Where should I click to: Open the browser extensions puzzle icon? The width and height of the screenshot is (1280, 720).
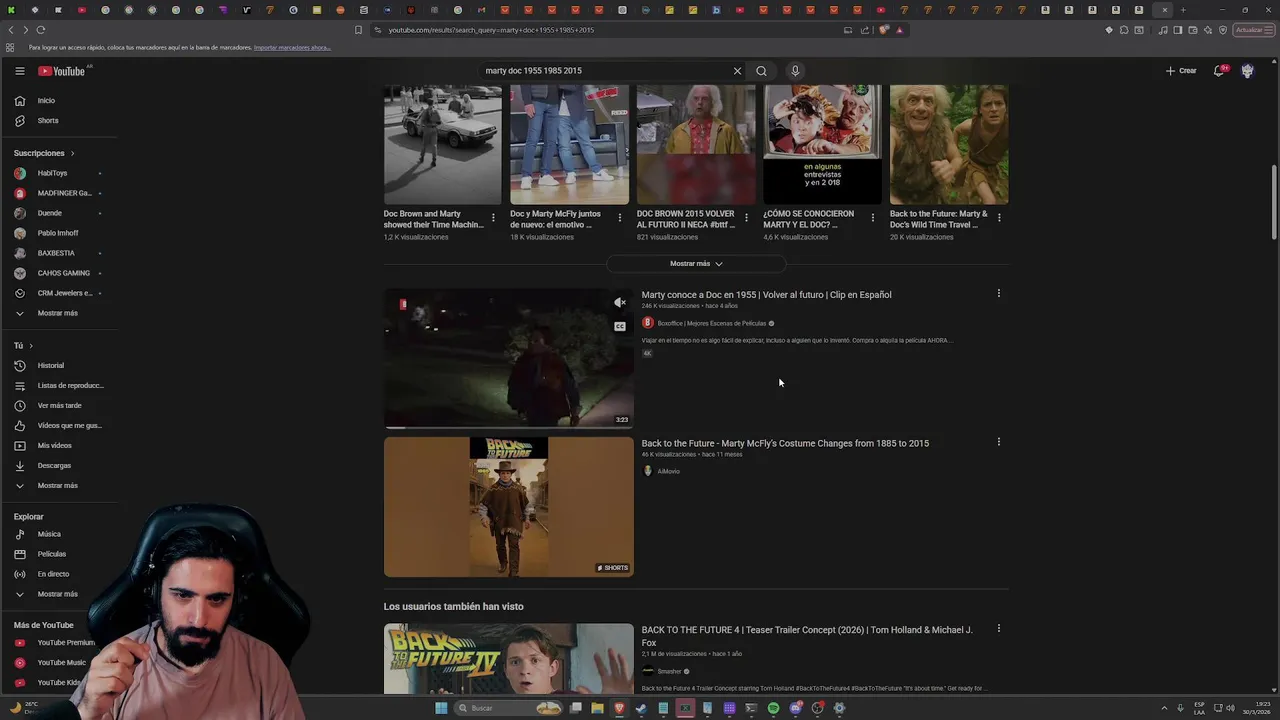1124,30
